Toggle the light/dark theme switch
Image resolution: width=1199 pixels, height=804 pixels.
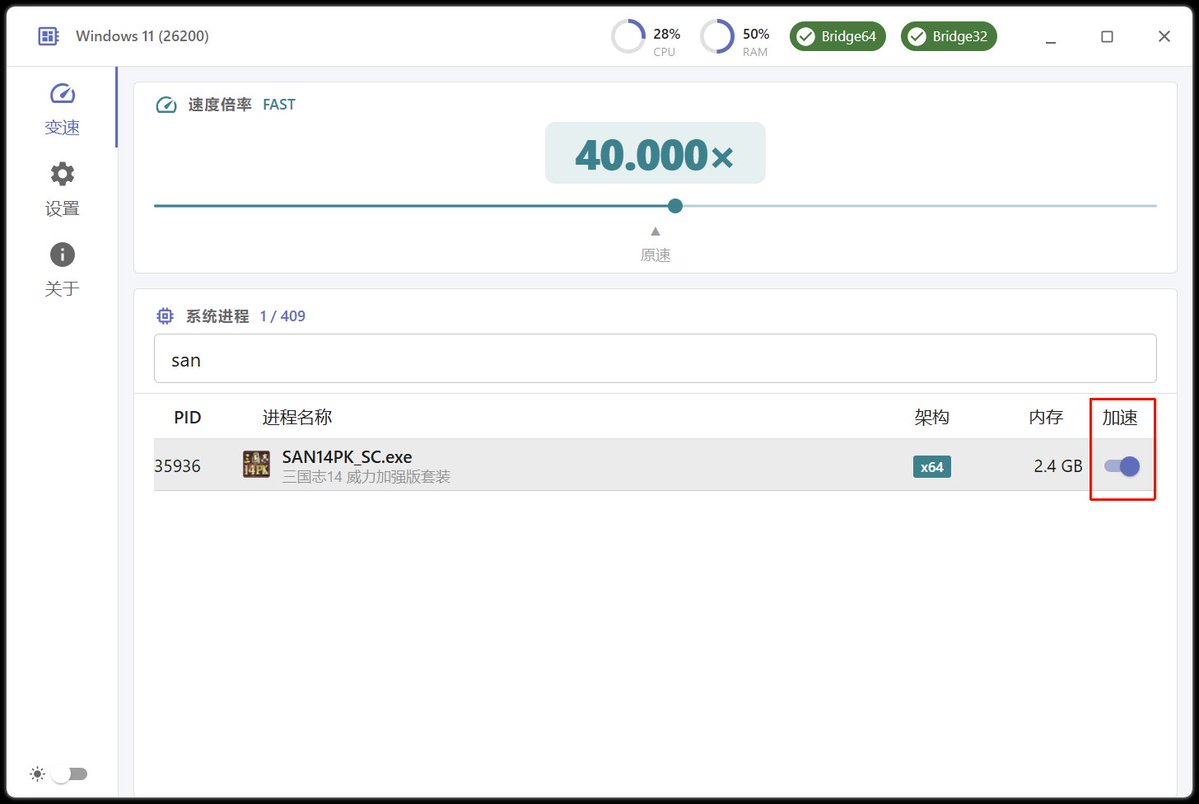pos(70,774)
